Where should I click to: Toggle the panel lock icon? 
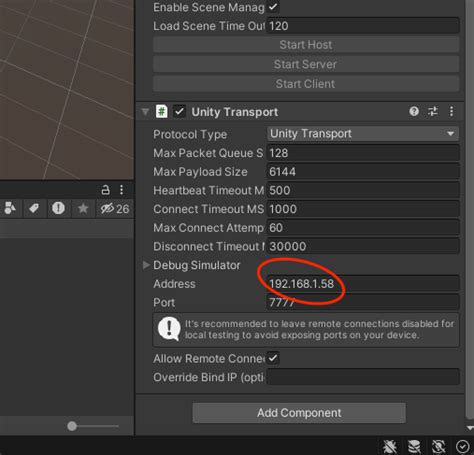(x=105, y=190)
